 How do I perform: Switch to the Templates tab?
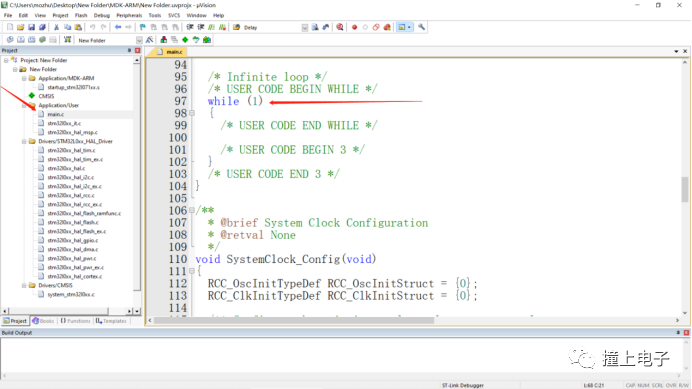click(111, 321)
